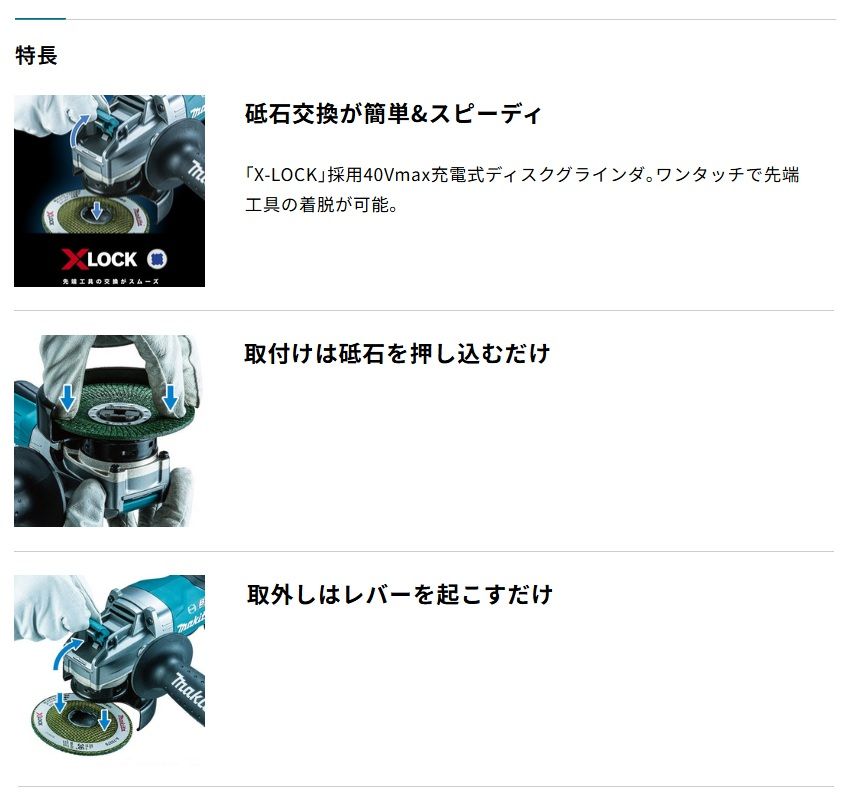Select the 取付けは砥石を押し込むだけ heading
The width and height of the screenshot is (850, 803).
(x=397, y=354)
